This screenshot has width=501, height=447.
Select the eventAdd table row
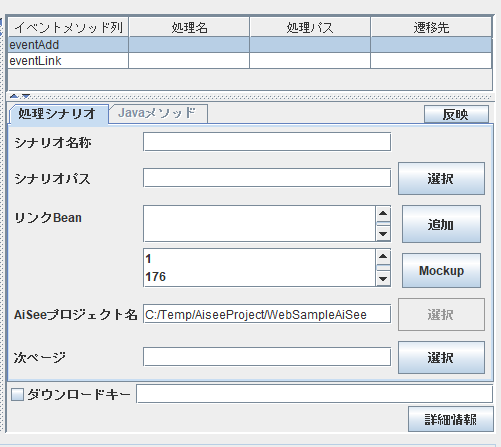click(x=250, y=45)
